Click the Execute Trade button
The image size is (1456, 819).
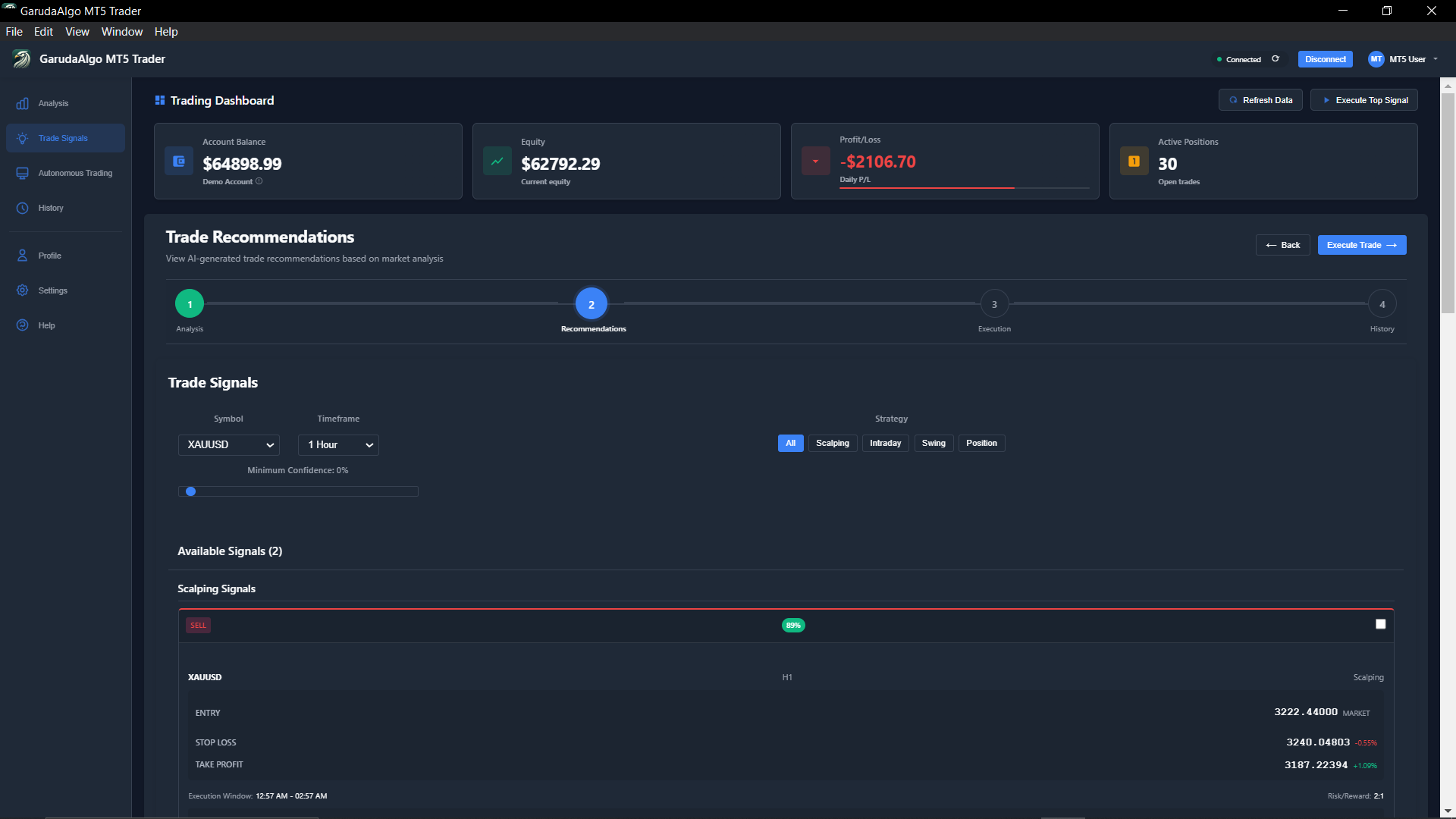(1361, 244)
